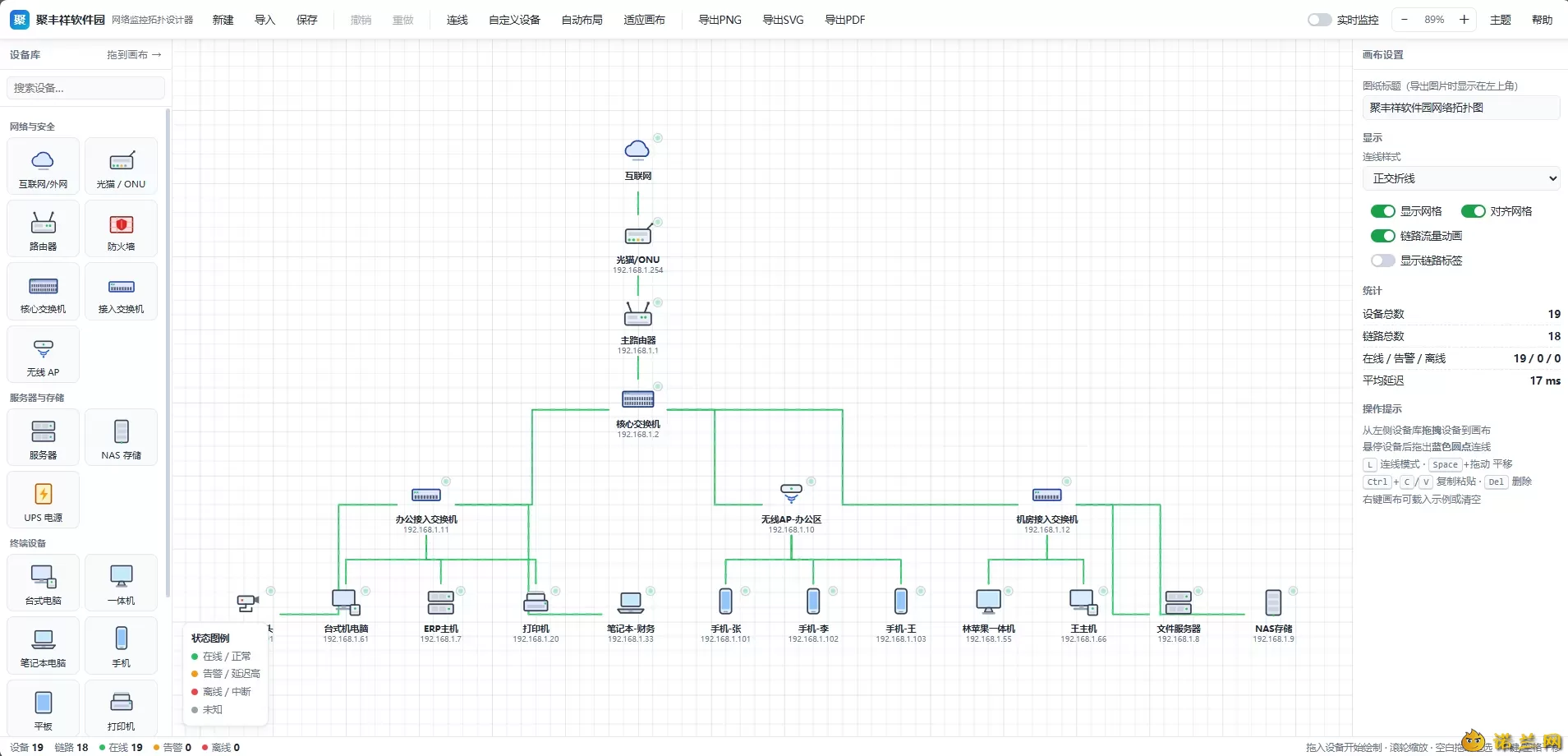Image resolution: width=1568 pixels, height=756 pixels.
Task: Pick the 核心交换机 library item
Action: (44, 291)
